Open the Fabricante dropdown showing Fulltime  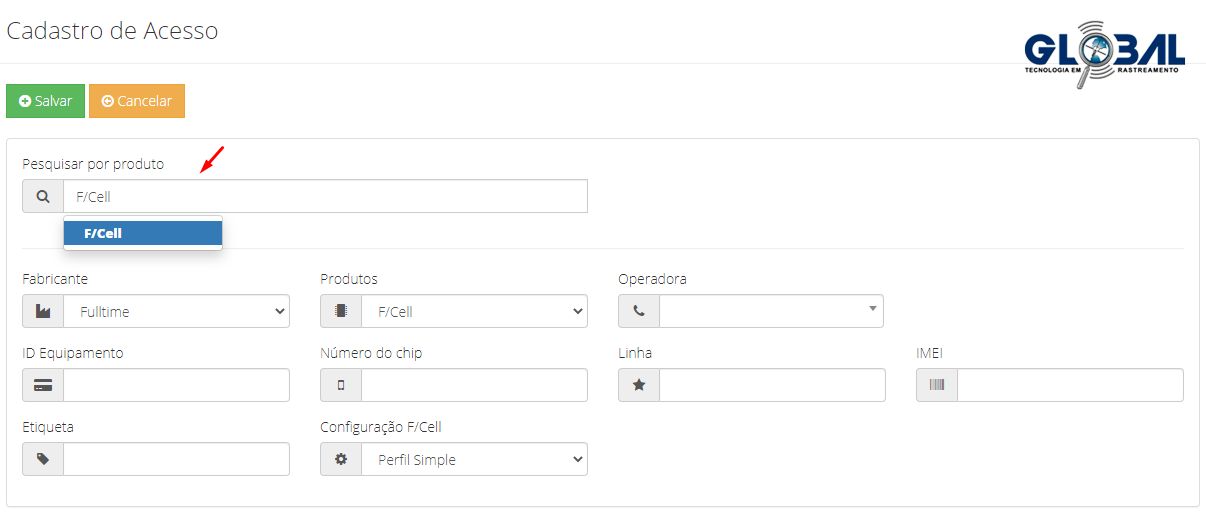(x=177, y=311)
